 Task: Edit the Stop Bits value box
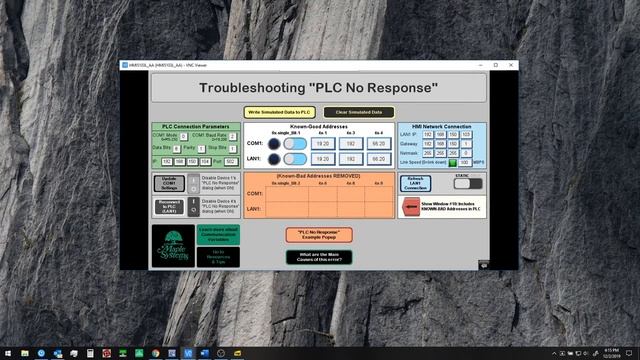pyautogui.click(x=232, y=149)
